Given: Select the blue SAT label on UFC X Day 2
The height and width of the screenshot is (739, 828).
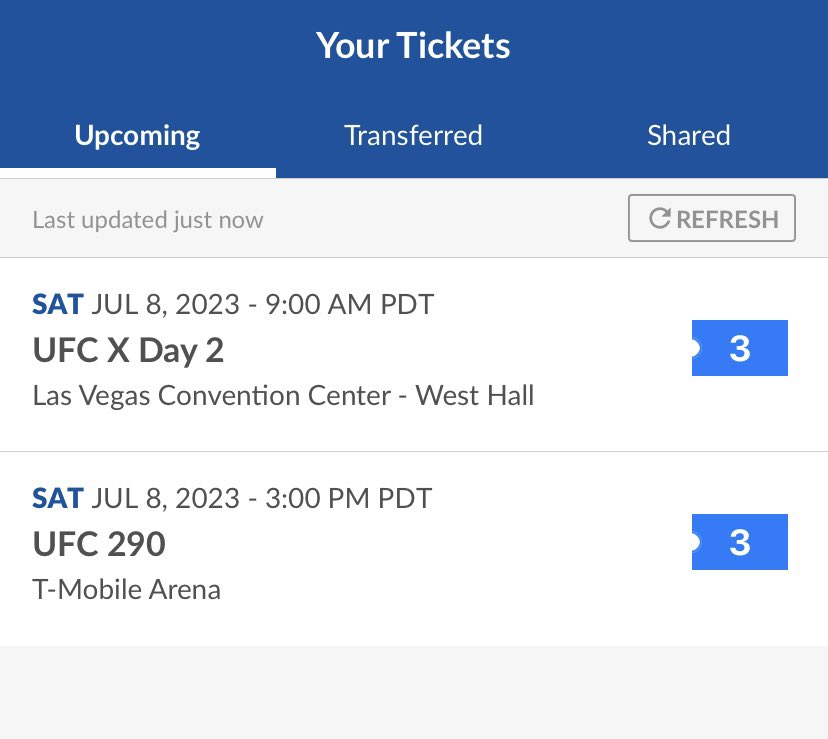Looking at the screenshot, I should pos(58,304).
